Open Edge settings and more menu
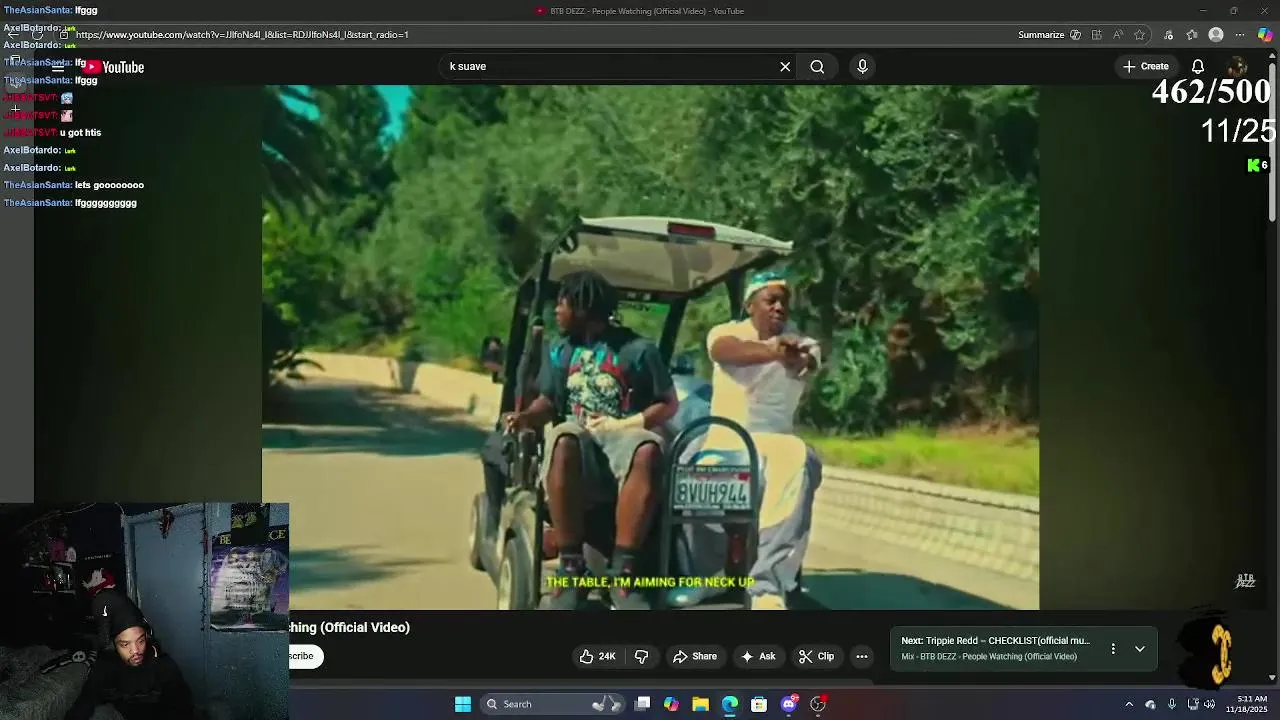1280x720 pixels. [1240, 35]
